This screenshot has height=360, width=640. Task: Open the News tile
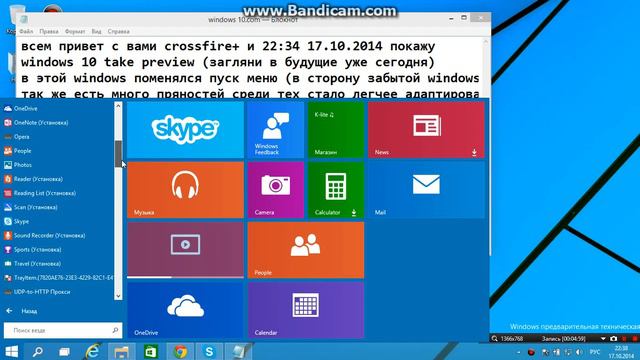(426, 129)
